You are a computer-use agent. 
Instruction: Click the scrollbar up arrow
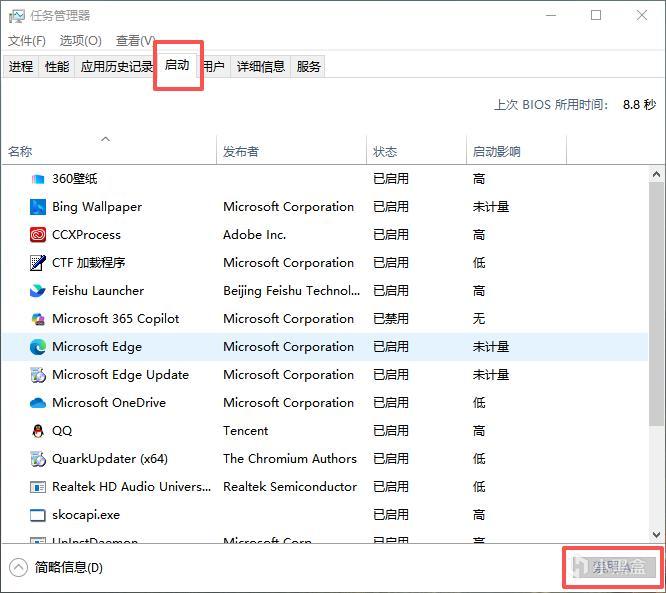656,174
